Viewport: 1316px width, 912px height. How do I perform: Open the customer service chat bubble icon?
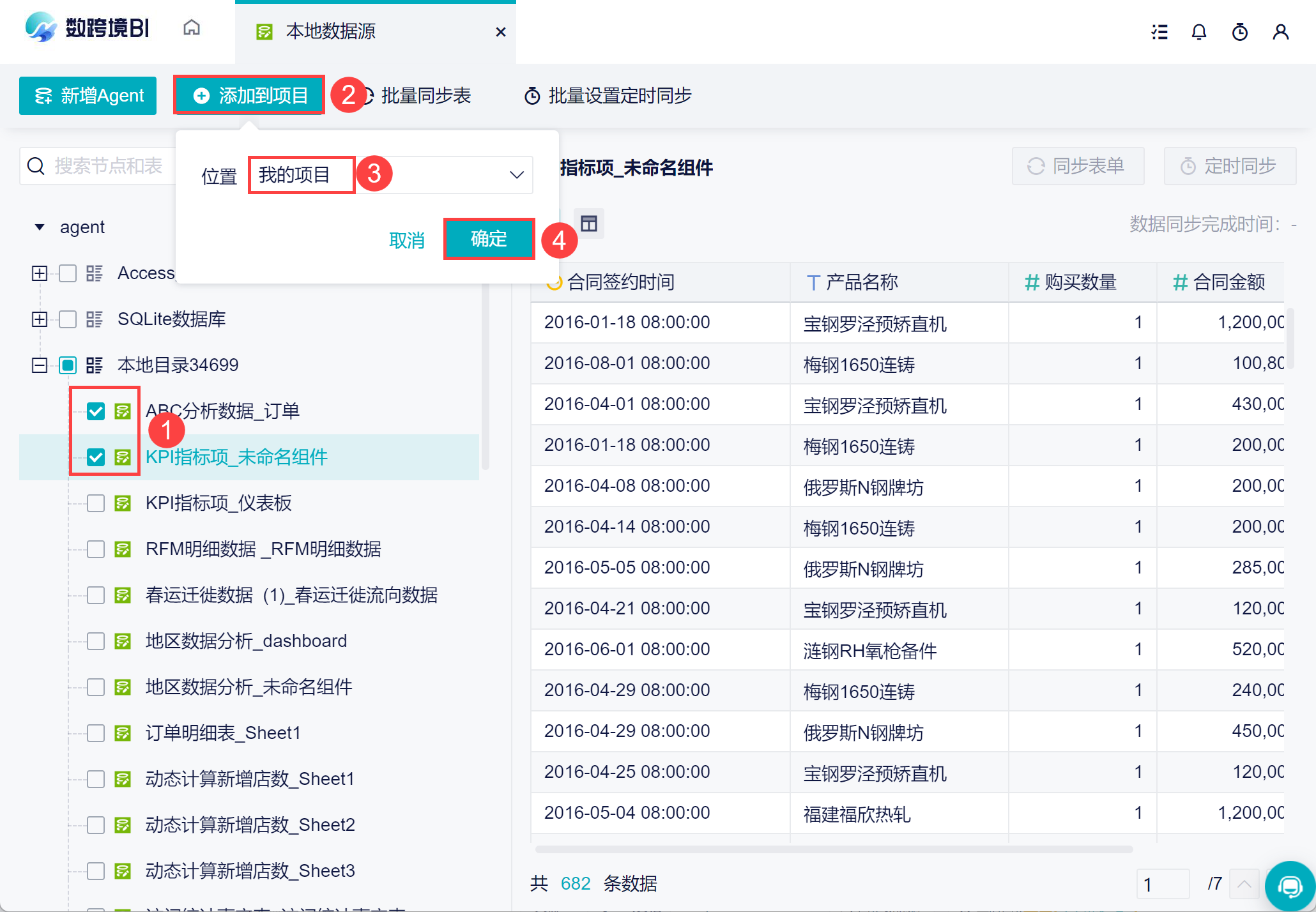coord(1290,886)
